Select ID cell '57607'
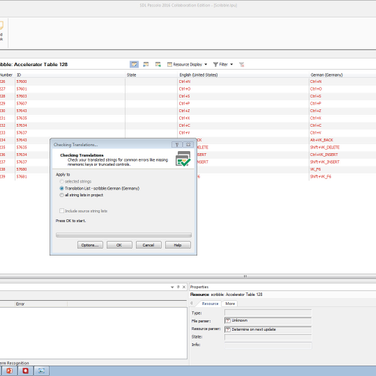Image resolution: width=376 pixels, height=376 pixels. tap(70, 103)
